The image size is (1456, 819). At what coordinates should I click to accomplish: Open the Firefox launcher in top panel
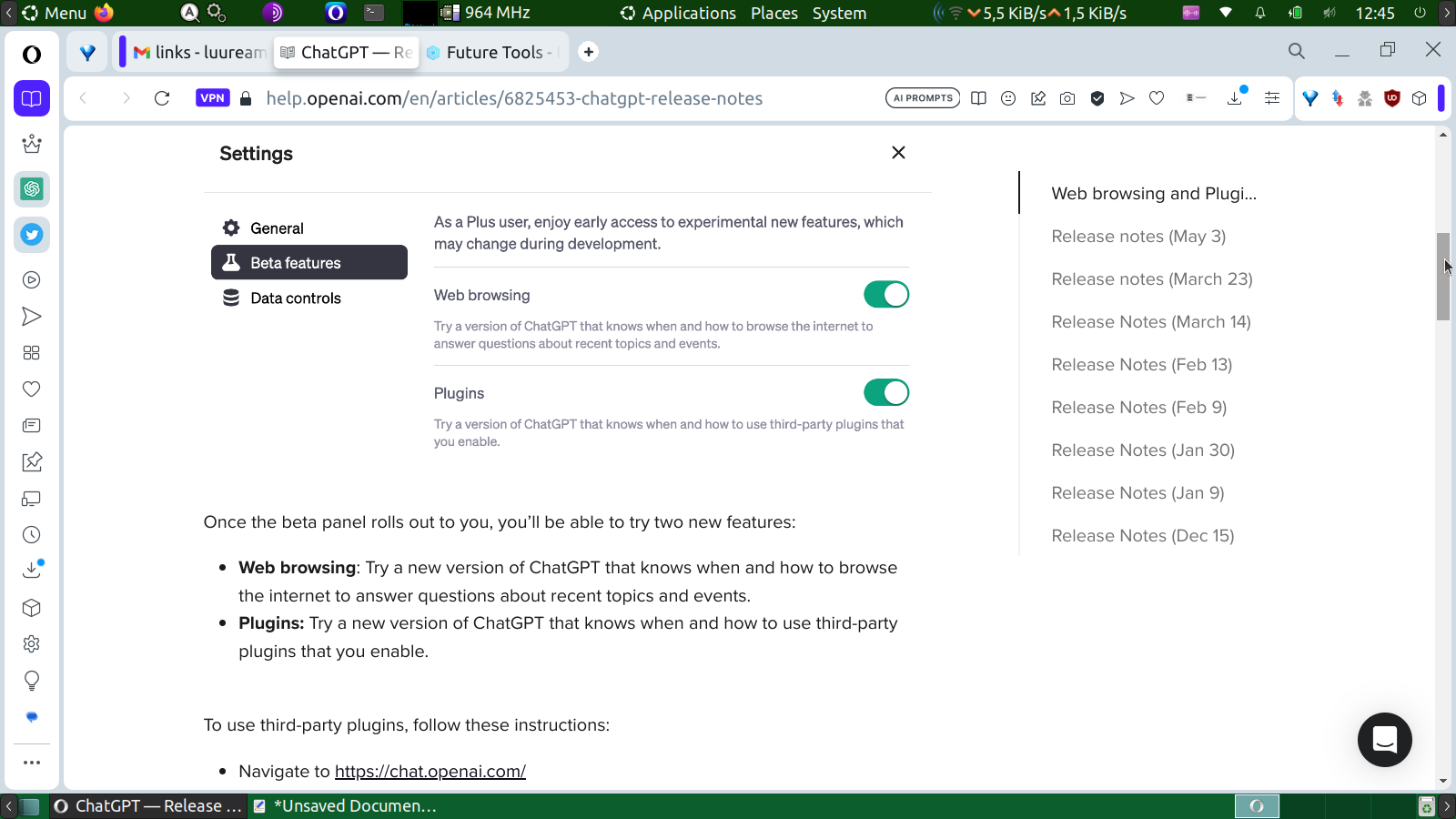click(x=105, y=13)
